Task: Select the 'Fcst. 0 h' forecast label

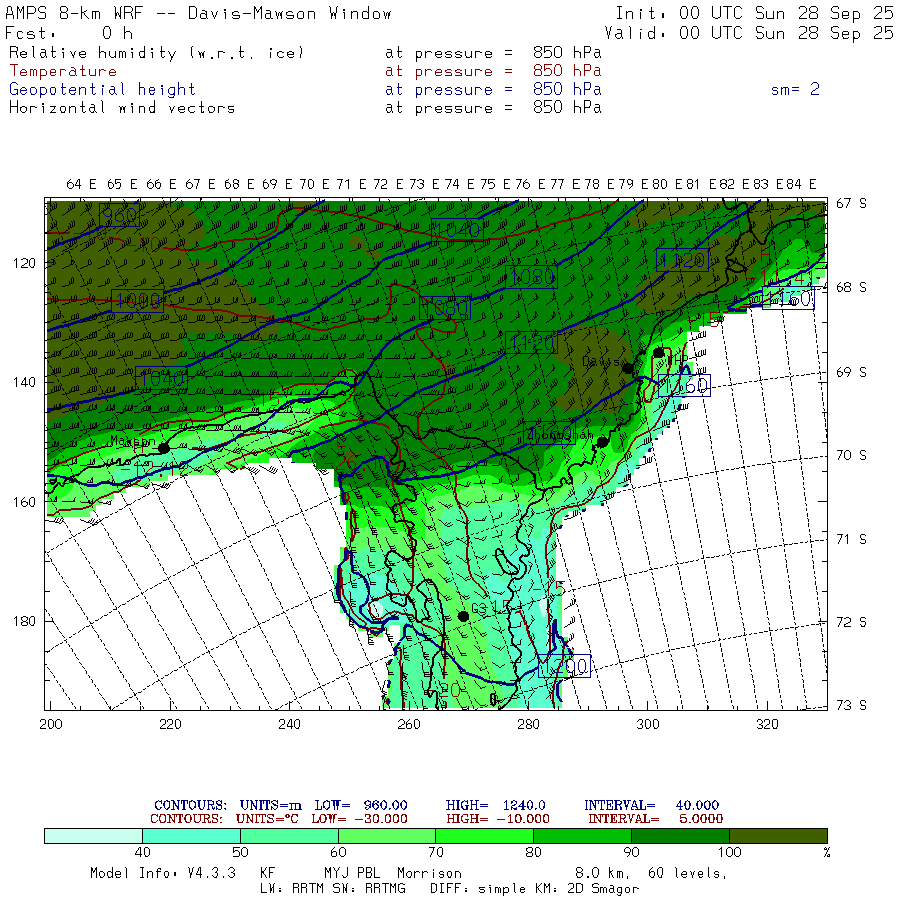Action: click(x=69, y=32)
